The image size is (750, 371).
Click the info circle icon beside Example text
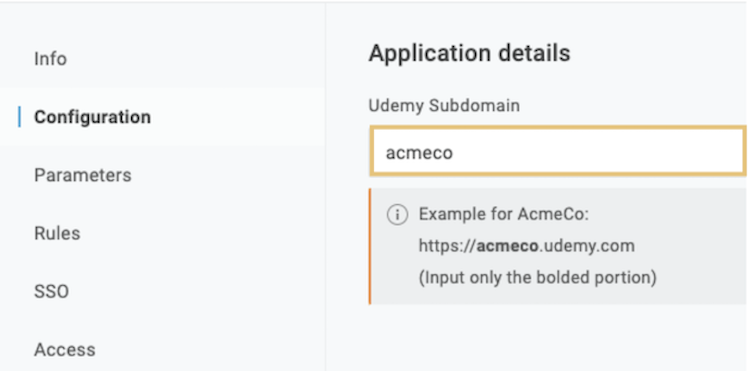point(397,215)
